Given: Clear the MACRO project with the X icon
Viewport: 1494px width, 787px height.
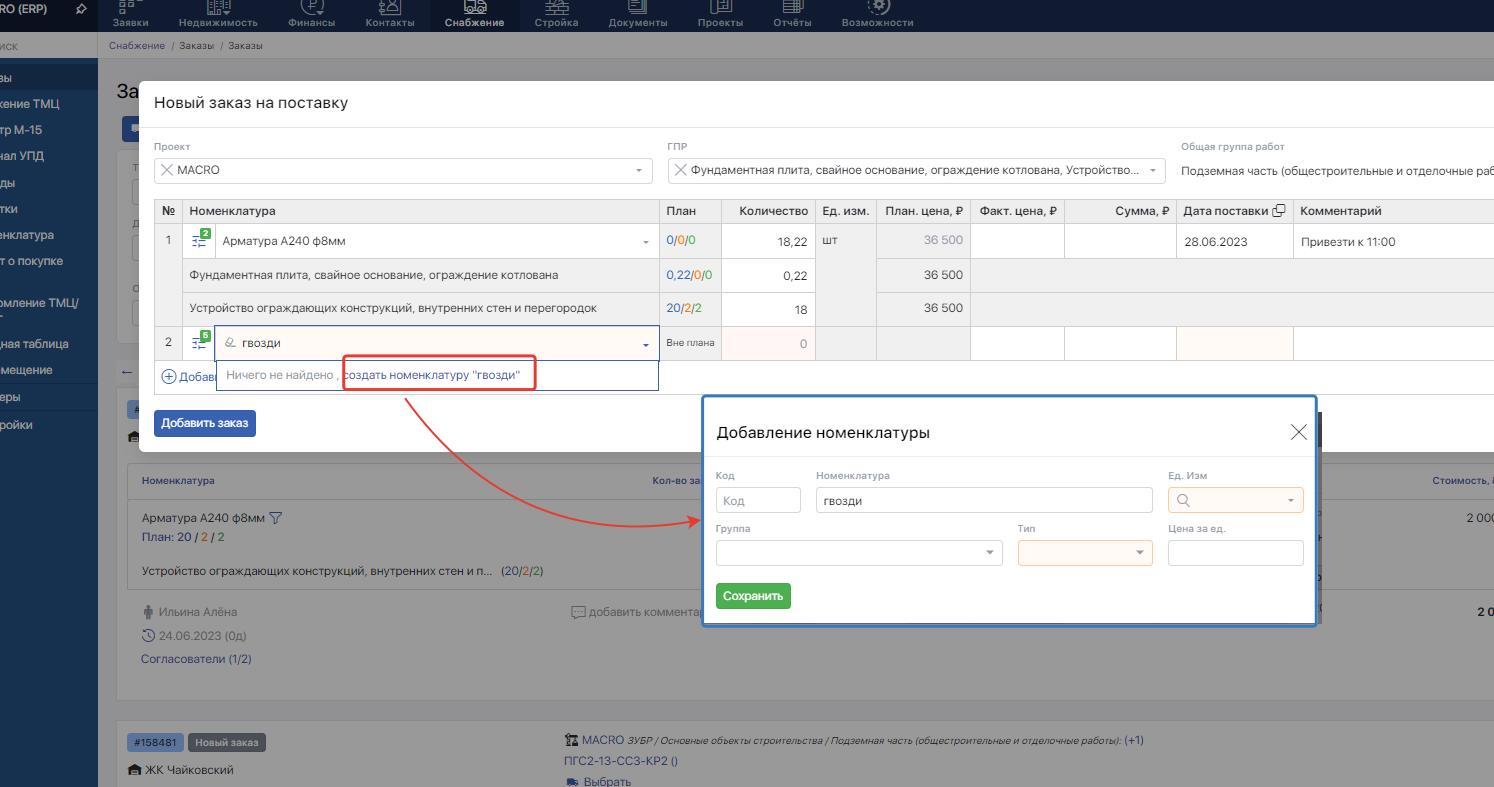Looking at the screenshot, I should [x=166, y=171].
